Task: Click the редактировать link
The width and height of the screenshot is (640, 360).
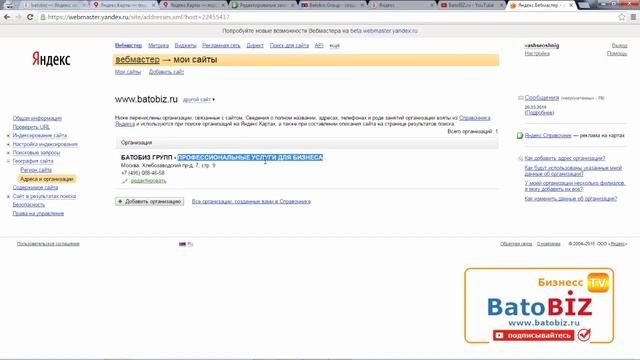Action: point(149,181)
